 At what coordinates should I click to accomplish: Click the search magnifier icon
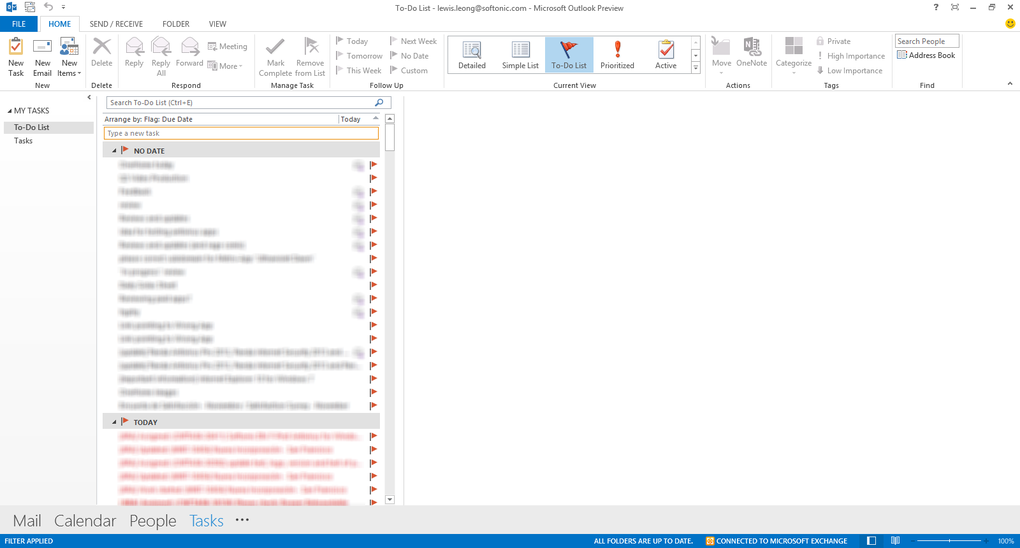[379, 103]
